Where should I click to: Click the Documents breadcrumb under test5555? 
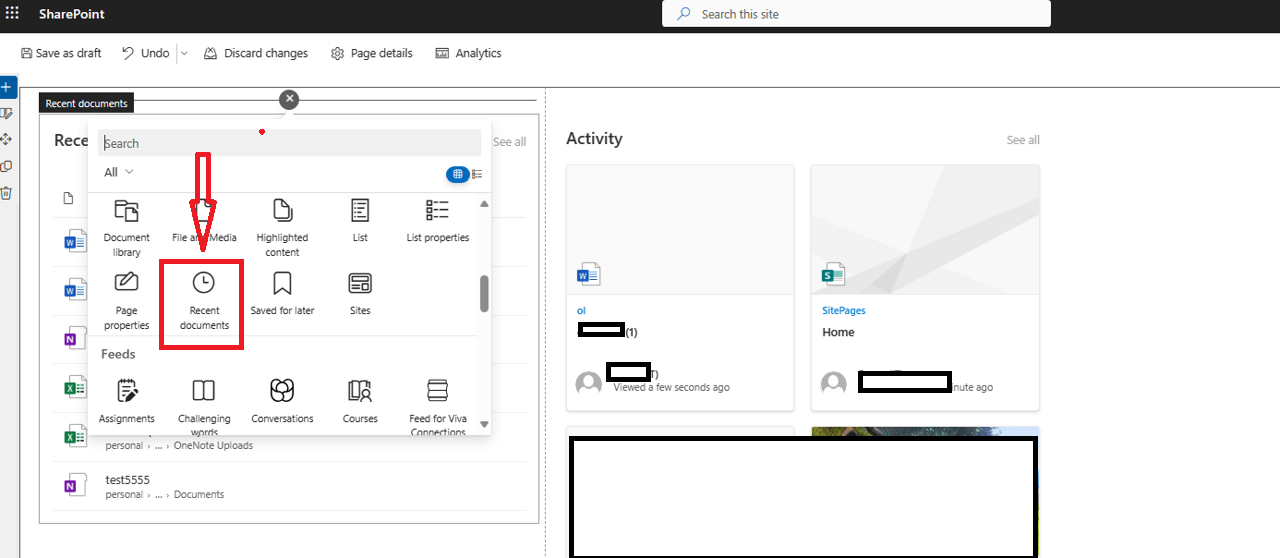coord(199,495)
